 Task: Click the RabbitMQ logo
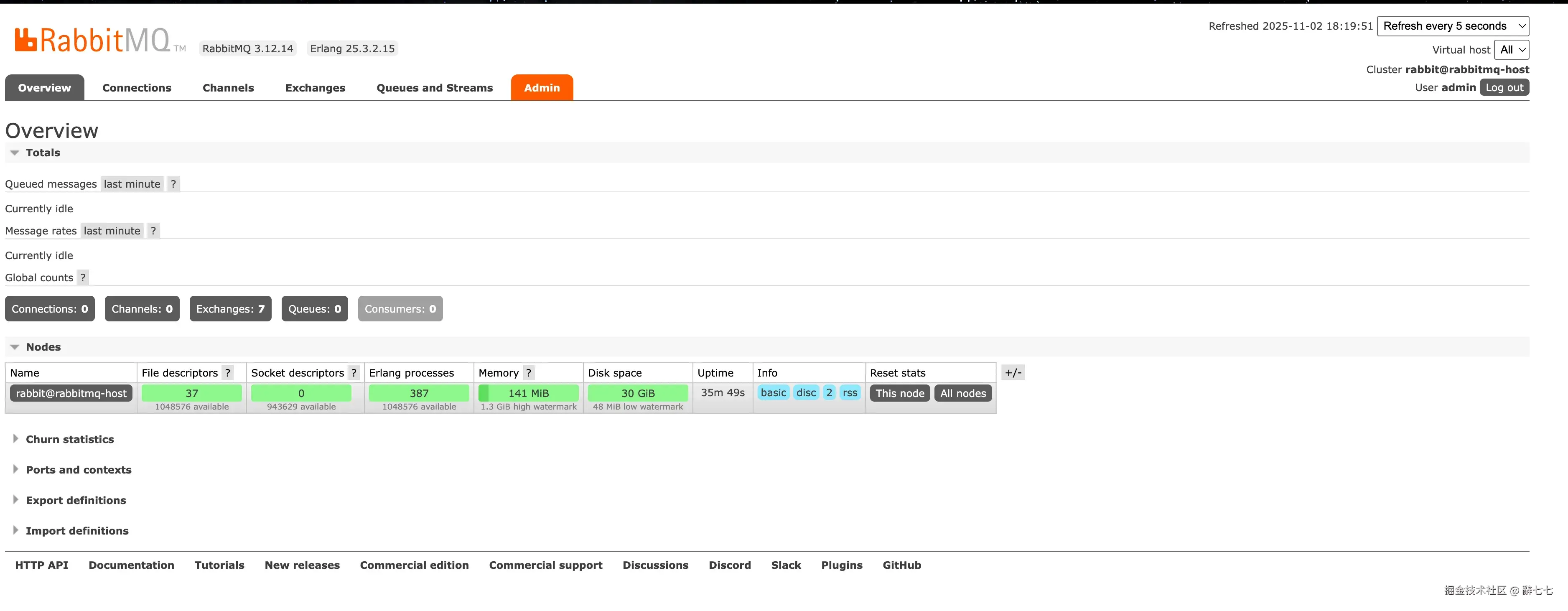[92, 40]
